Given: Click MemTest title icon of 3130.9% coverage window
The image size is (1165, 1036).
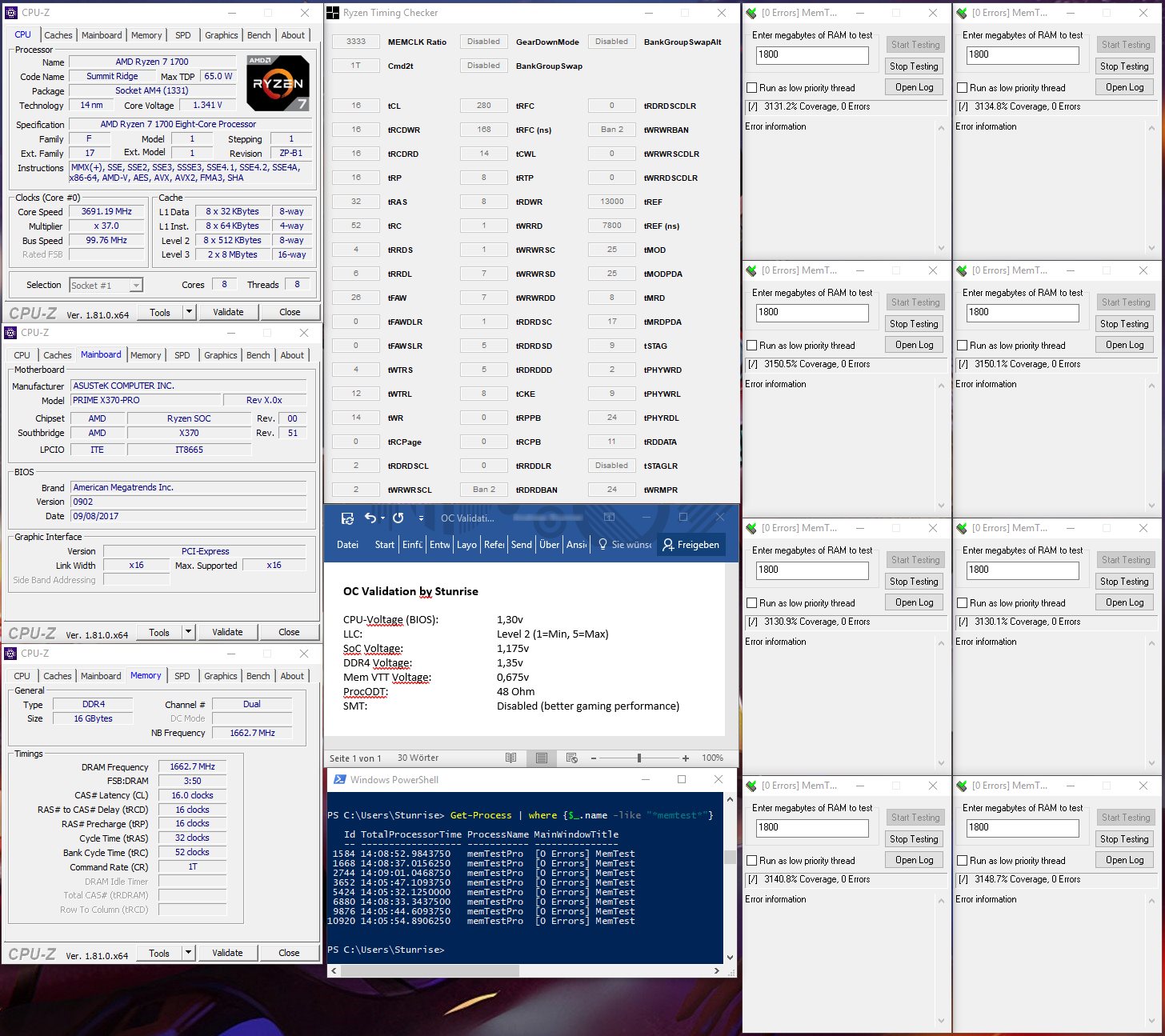Looking at the screenshot, I should (x=751, y=528).
